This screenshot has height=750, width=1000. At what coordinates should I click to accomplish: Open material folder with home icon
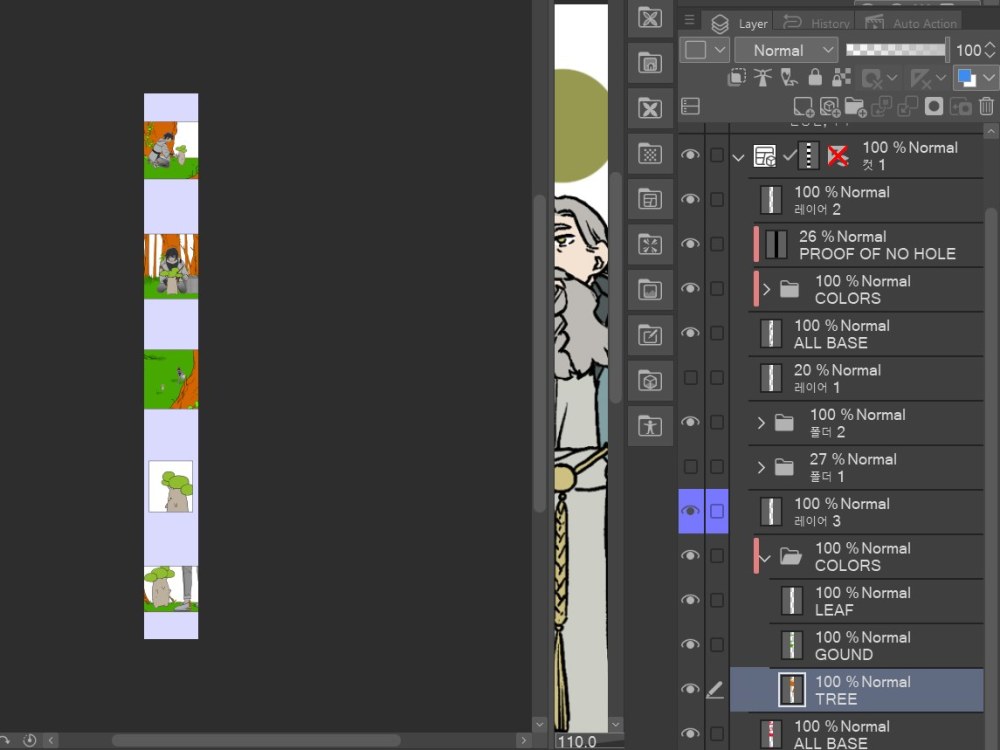pyautogui.click(x=650, y=63)
